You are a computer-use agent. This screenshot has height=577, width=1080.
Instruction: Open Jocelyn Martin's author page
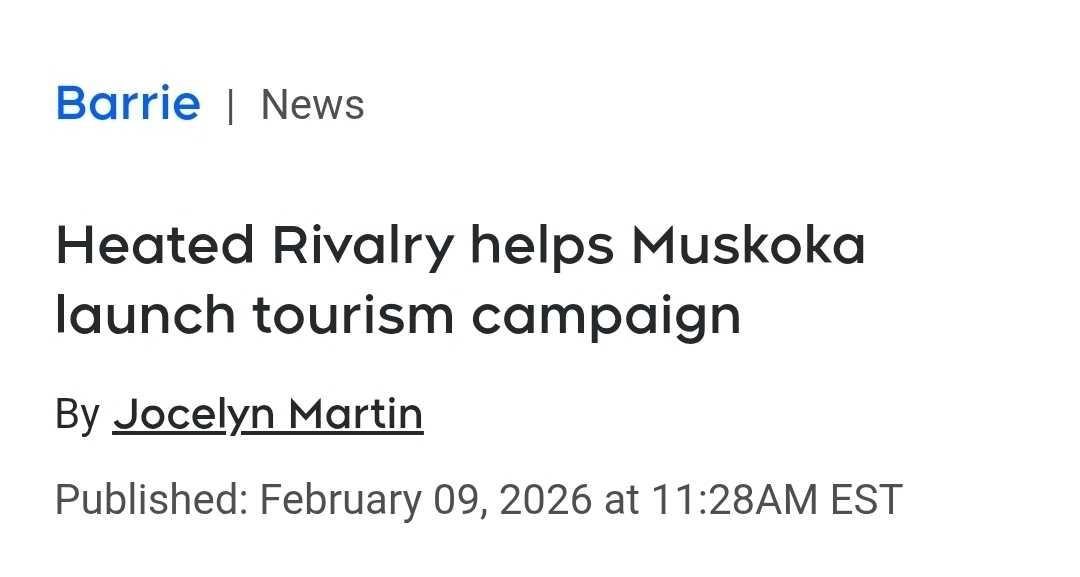pos(268,414)
